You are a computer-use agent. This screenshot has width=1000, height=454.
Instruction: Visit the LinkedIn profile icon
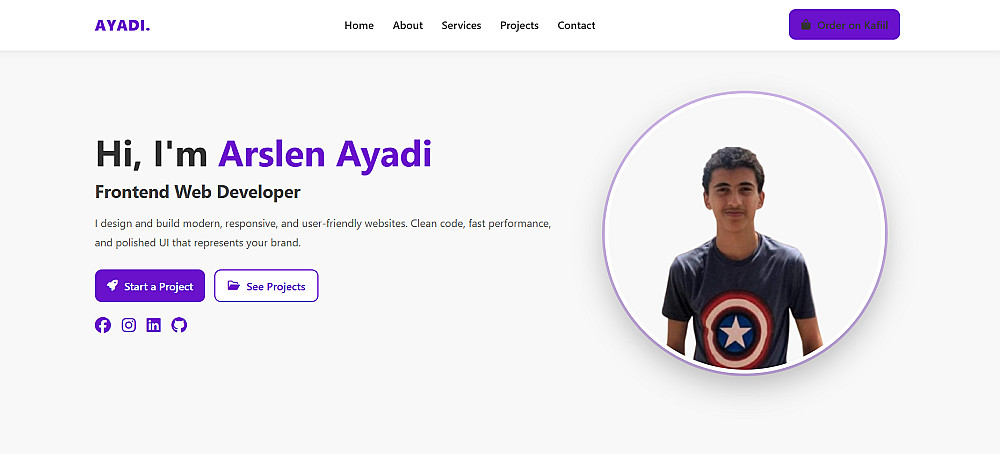pyautogui.click(x=154, y=325)
